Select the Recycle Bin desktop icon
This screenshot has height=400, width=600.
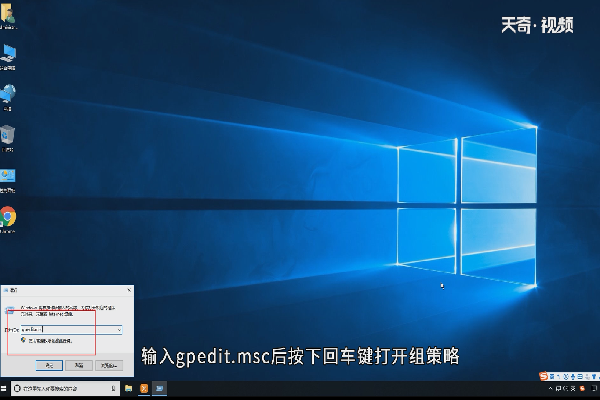pyautogui.click(x=8, y=138)
